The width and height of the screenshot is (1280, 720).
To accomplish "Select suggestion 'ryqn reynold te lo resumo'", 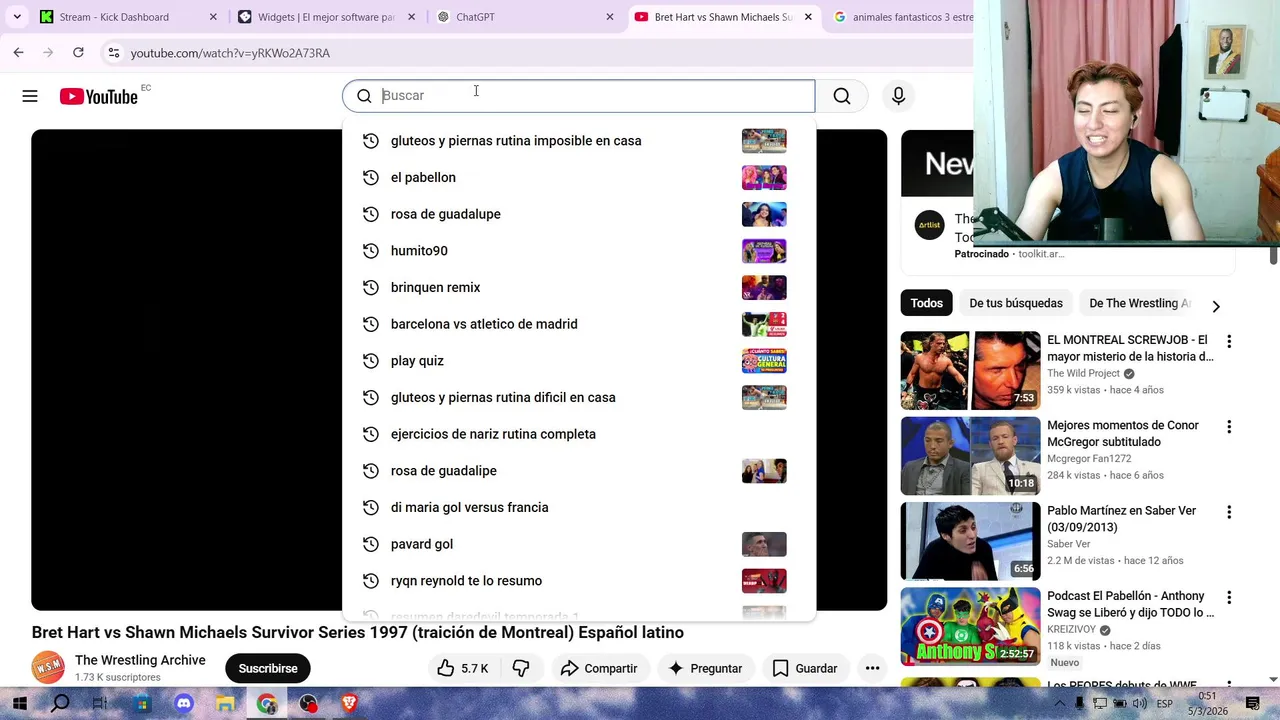I will [x=579, y=581].
